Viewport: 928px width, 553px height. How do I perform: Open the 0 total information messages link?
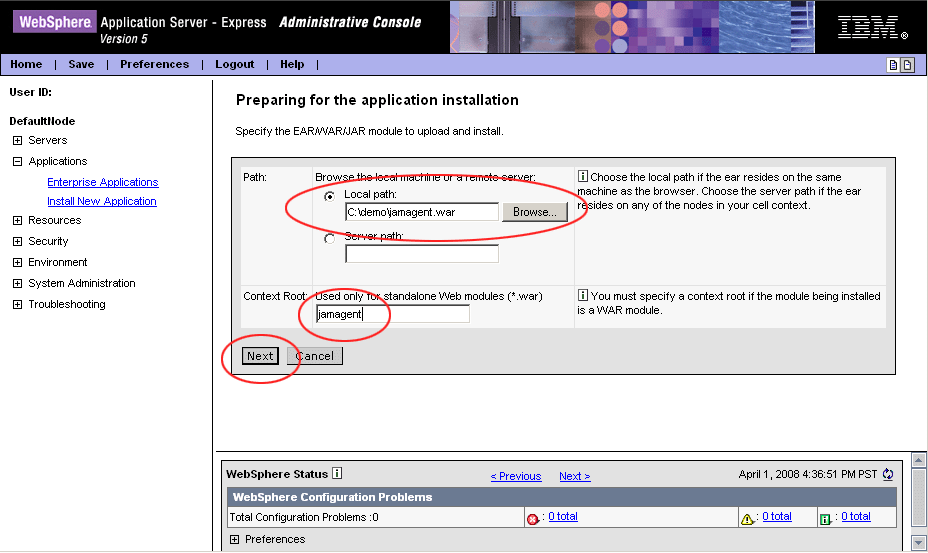[x=856, y=516]
